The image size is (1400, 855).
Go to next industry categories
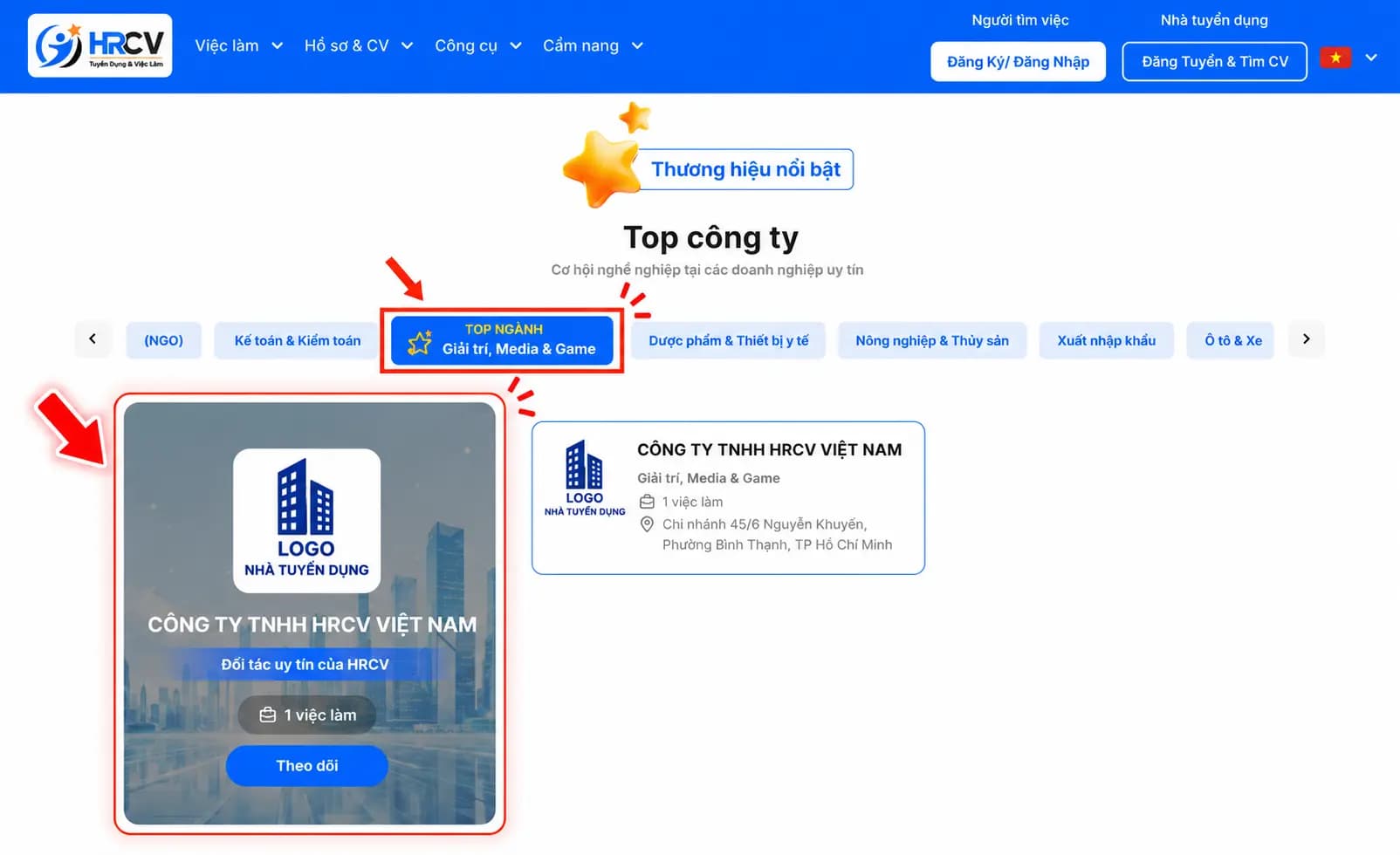[x=1307, y=339]
